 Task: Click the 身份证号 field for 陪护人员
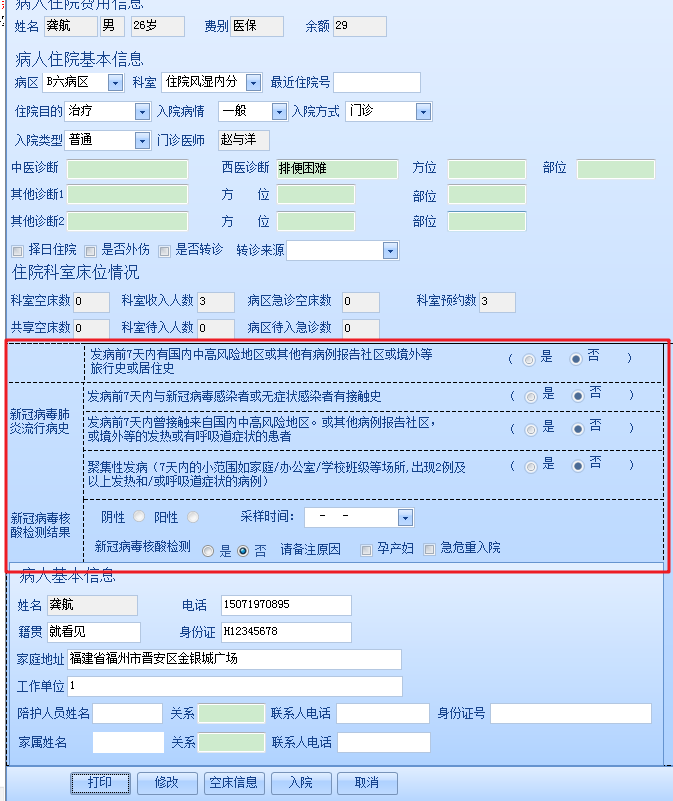click(571, 714)
